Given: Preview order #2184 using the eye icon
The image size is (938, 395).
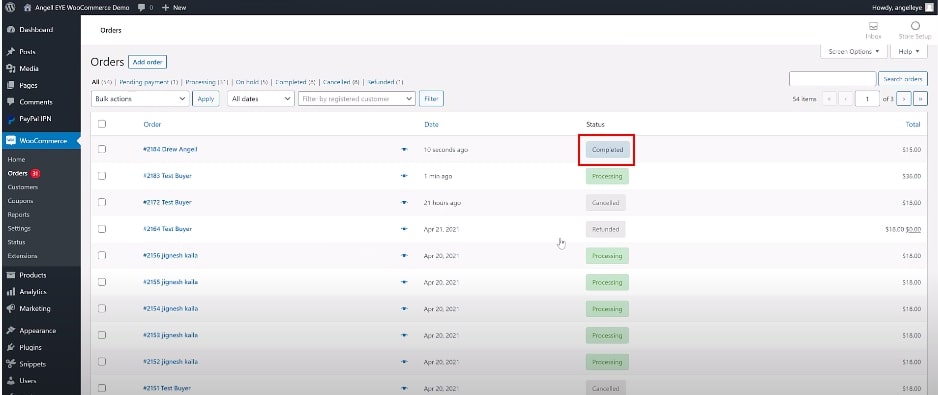Looking at the screenshot, I should tap(404, 150).
